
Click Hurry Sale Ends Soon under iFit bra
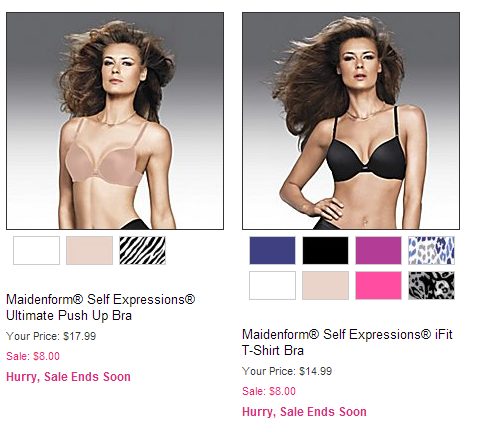click(304, 412)
